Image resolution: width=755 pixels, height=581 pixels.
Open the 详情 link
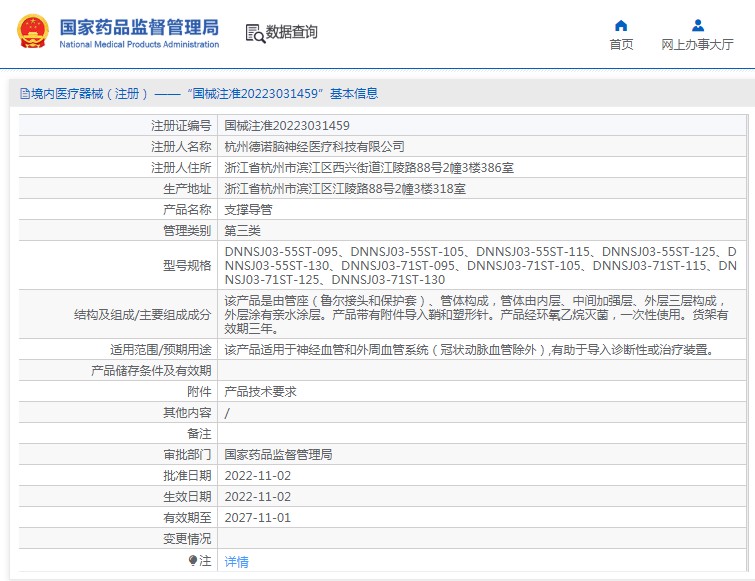[x=236, y=561]
